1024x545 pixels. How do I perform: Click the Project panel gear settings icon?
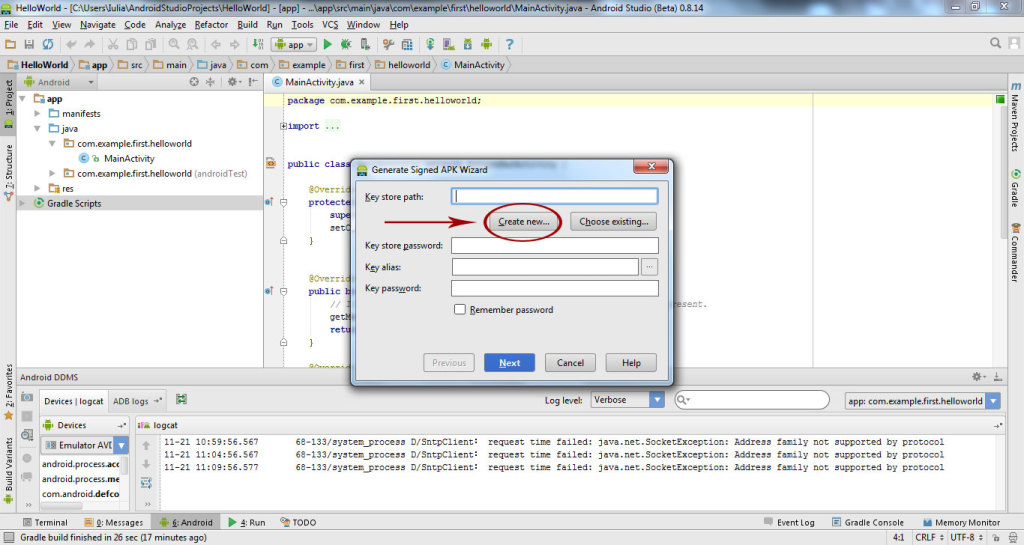[x=232, y=82]
